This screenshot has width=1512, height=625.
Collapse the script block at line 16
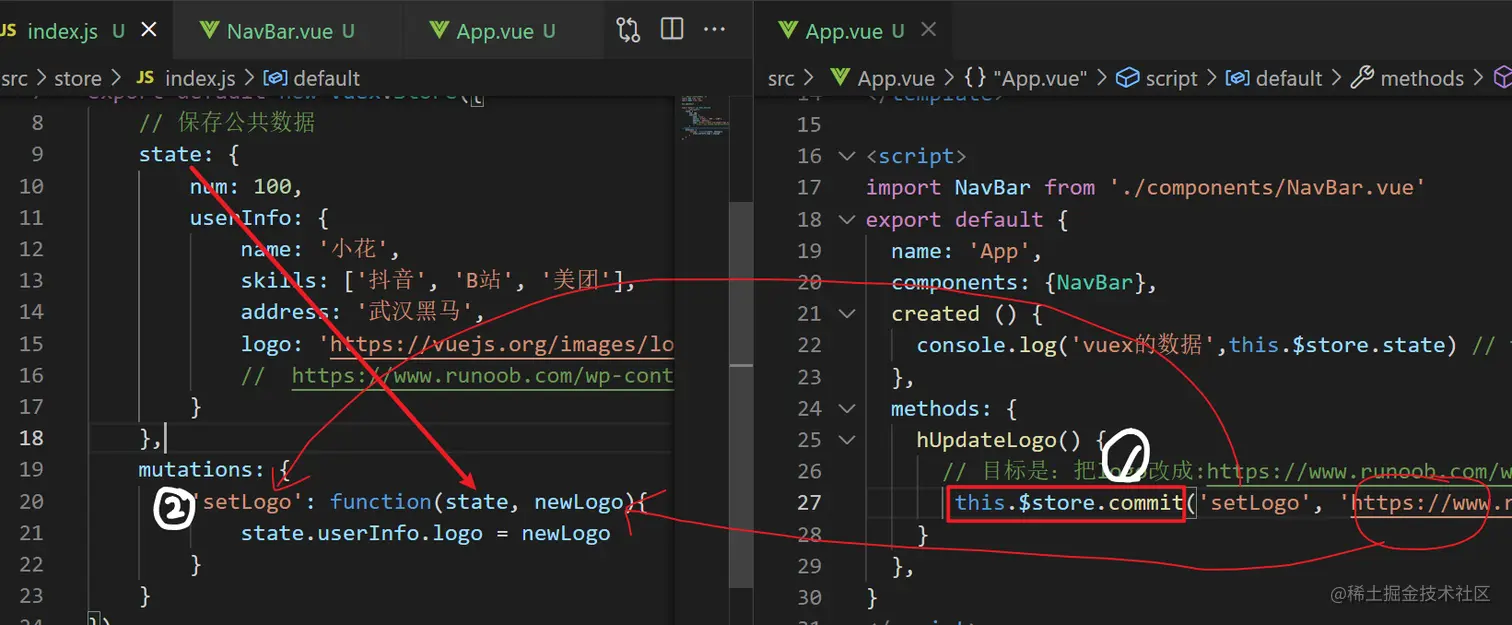pyautogui.click(x=847, y=156)
